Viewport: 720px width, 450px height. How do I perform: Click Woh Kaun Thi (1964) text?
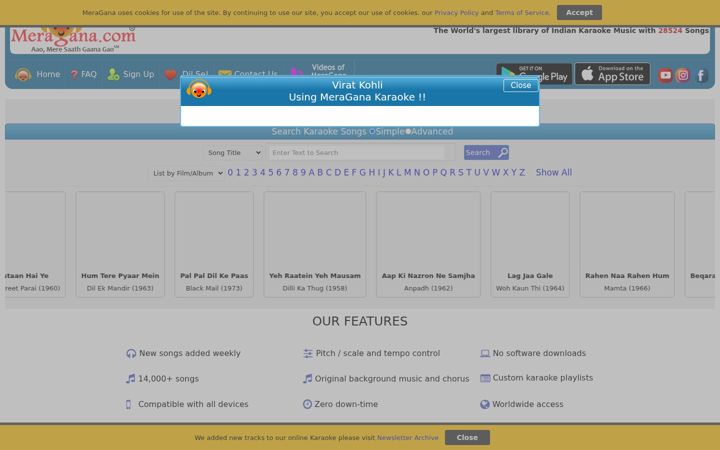click(530, 288)
